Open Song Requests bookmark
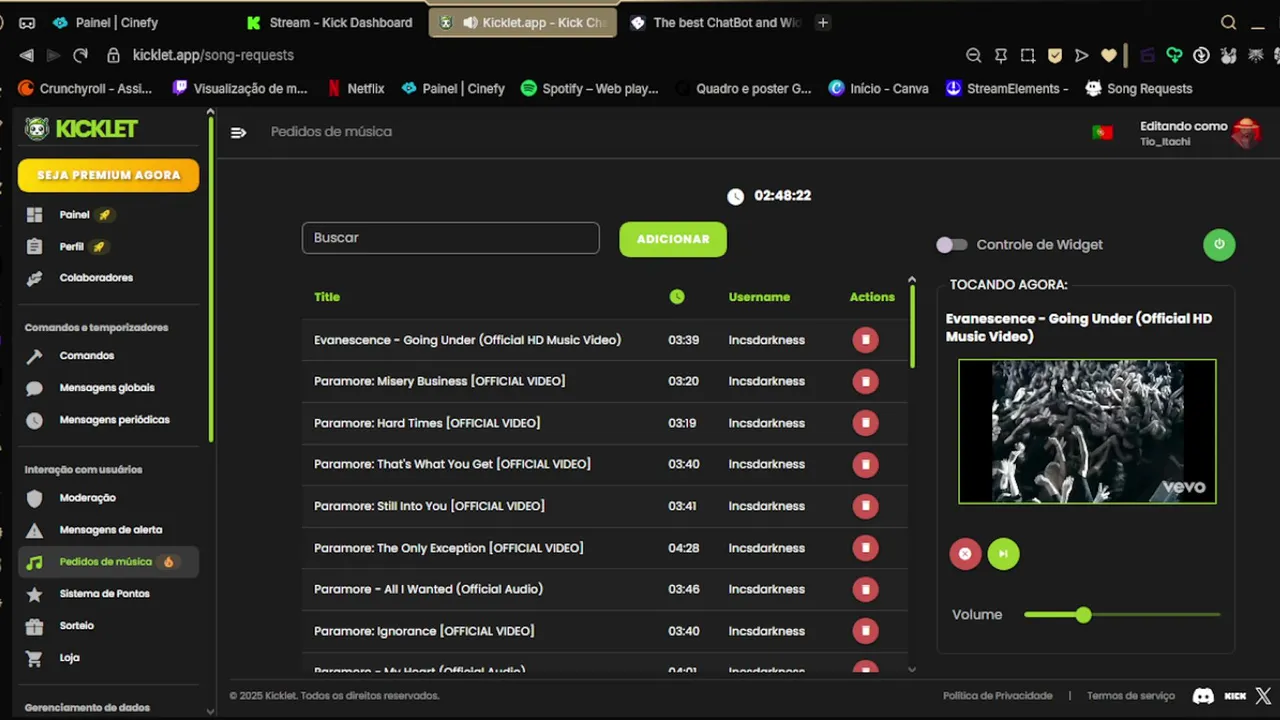 [x=1139, y=88]
